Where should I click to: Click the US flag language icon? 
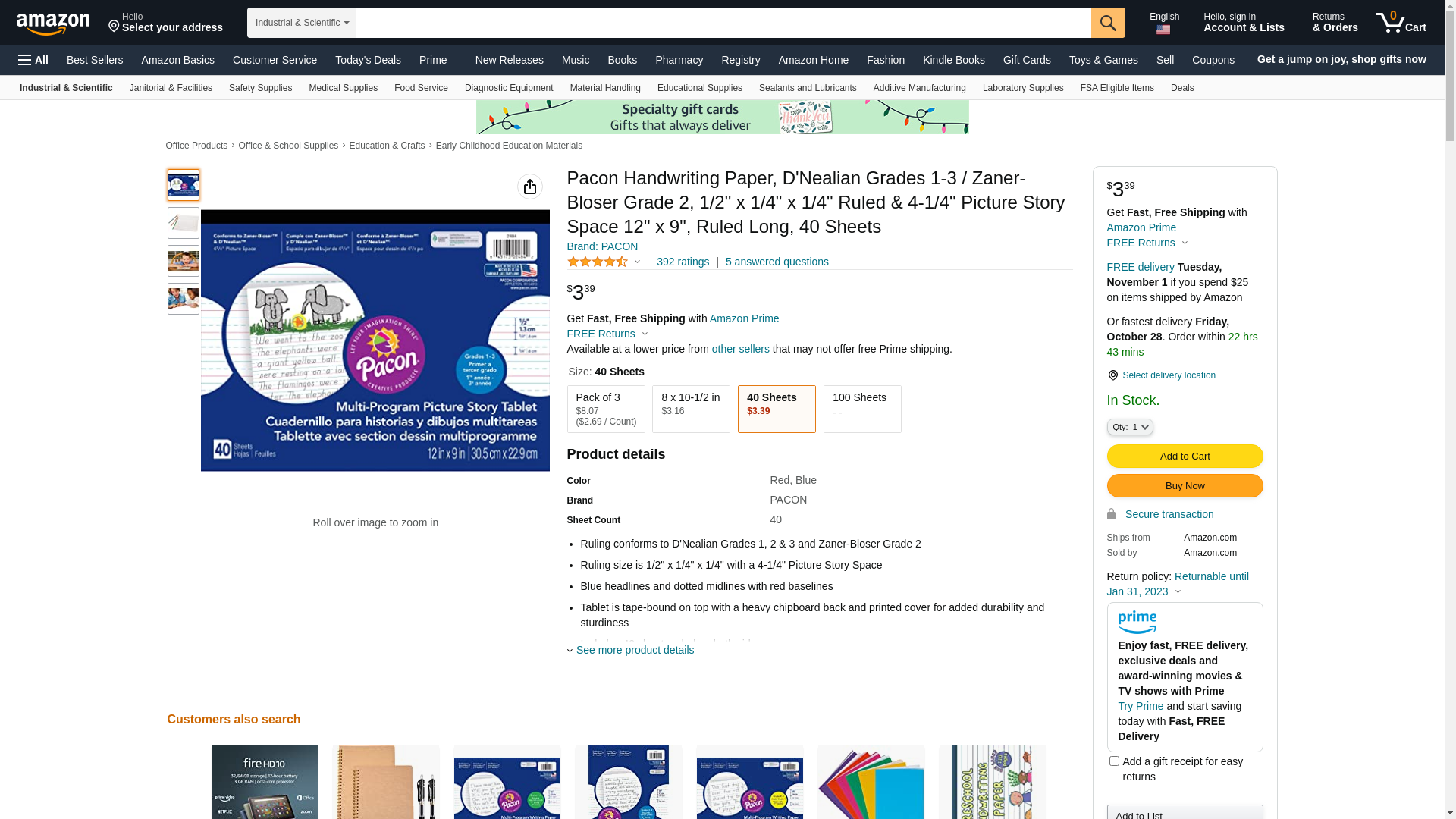[1163, 30]
